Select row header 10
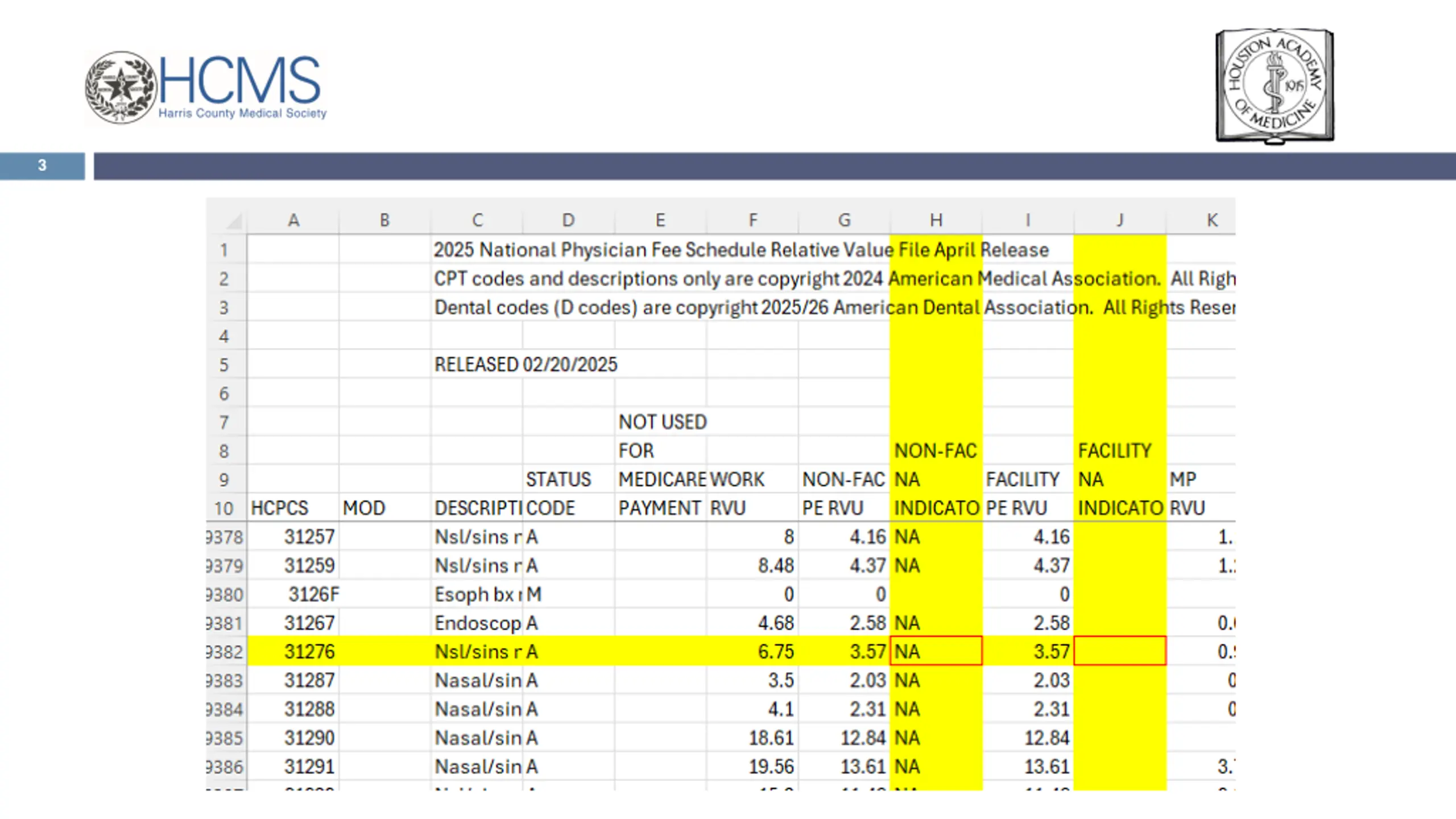This screenshot has width=1456, height=819. click(x=226, y=508)
